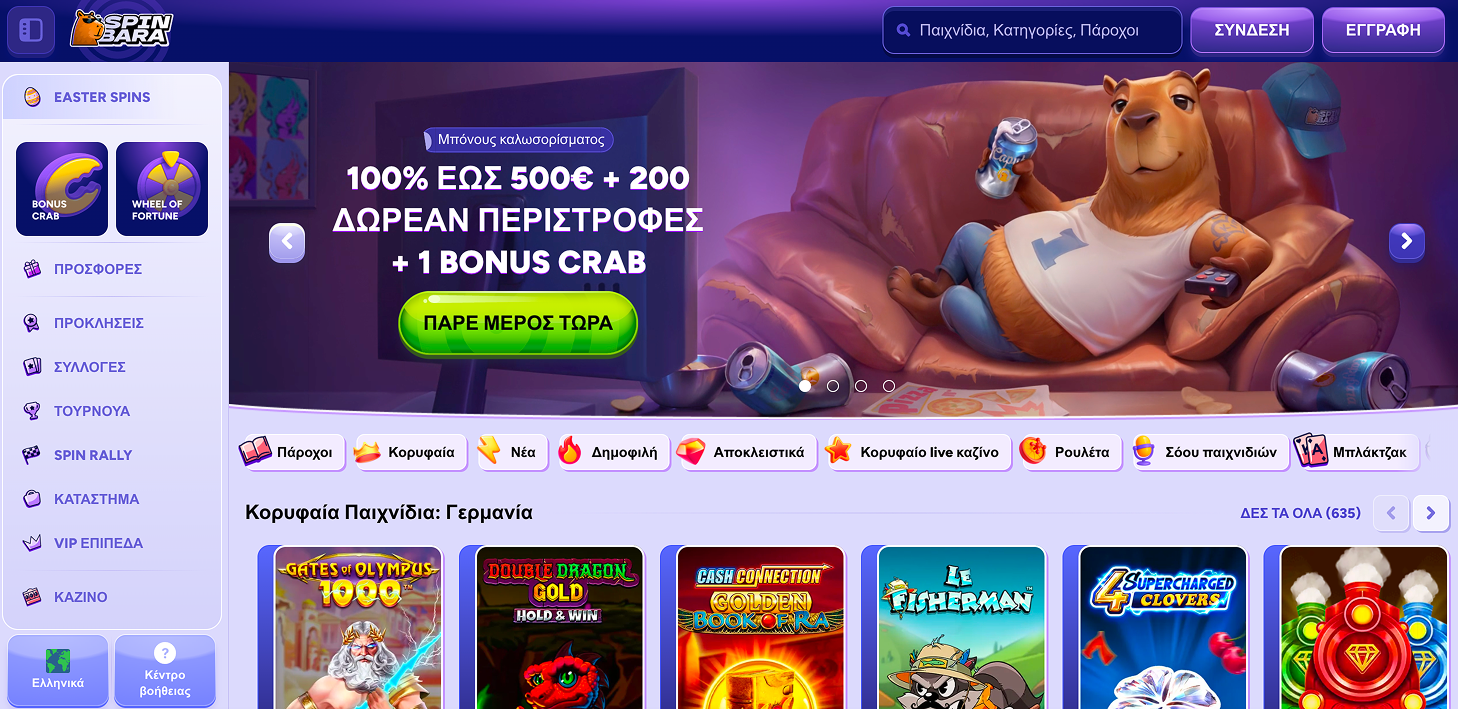This screenshot has width=1458, height=709.
Task: Click the ΠΑΡΕ ΜΕΡΟΣ ΤΩΡΑ button
Action: pyautogui.click(x=518, y=324)
